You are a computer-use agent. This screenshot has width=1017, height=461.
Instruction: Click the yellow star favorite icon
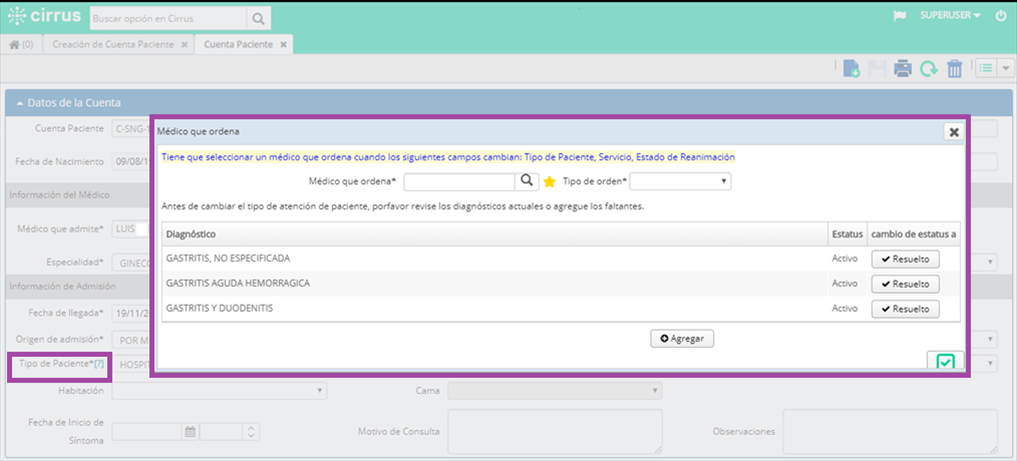pos(550,182)
